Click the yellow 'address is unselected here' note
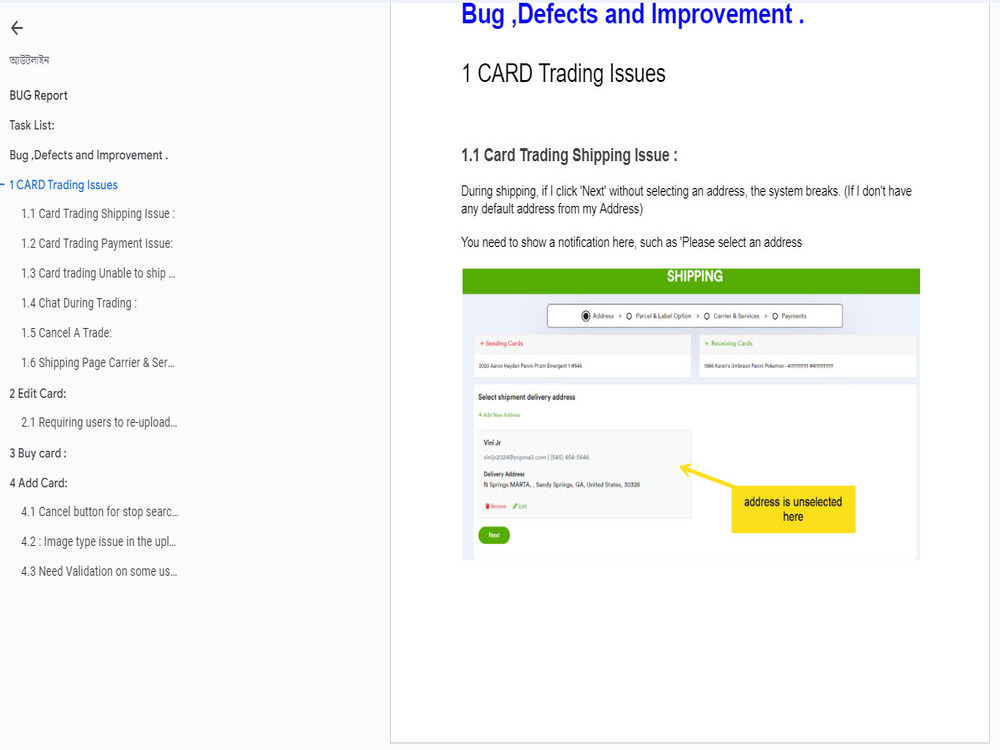The width and height of the screenshot is (1000, 750). click(x=793, y=509)
